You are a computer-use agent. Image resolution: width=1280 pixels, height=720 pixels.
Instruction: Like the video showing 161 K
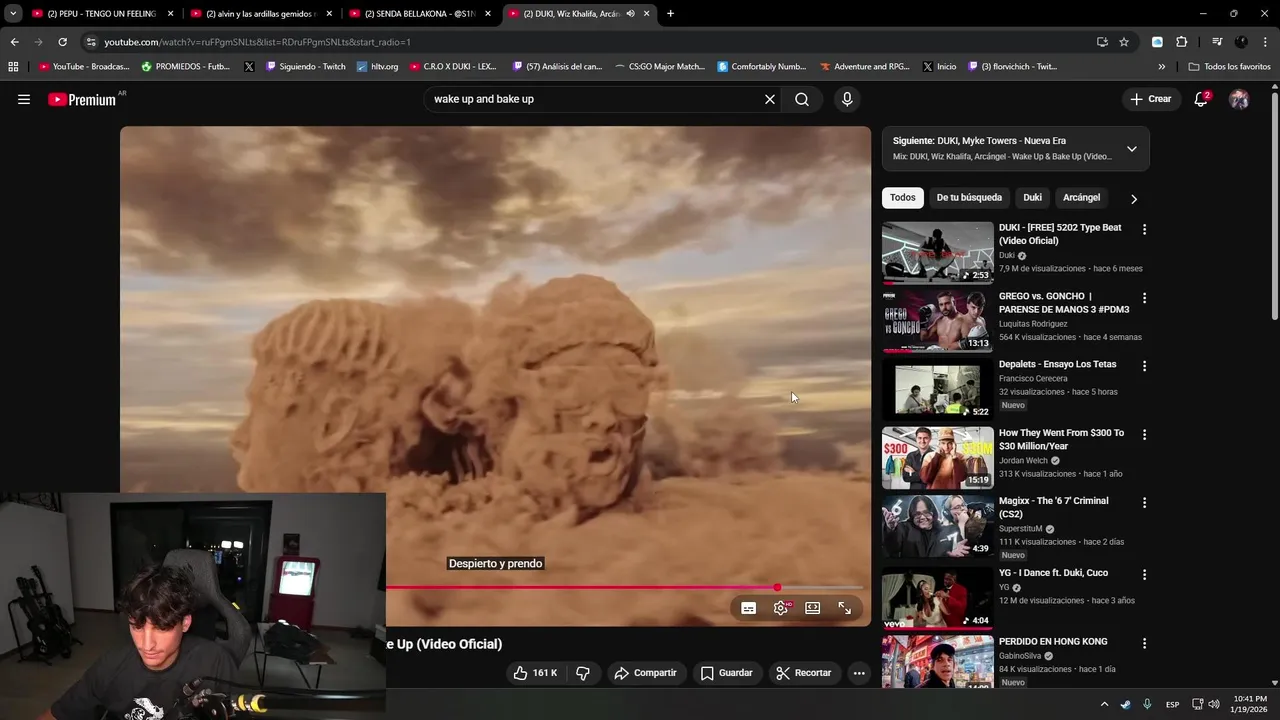point(535,673)
